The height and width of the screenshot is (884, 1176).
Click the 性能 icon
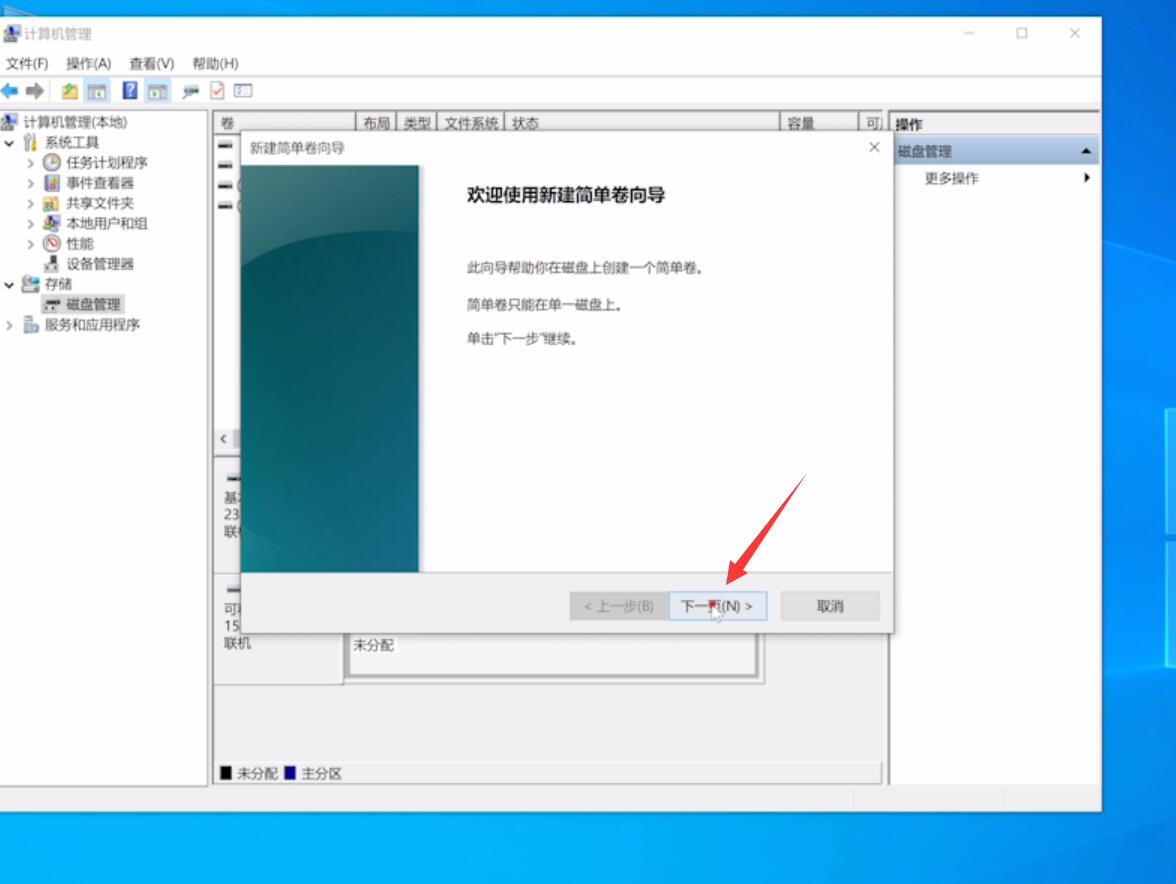(x=52, y=243)
